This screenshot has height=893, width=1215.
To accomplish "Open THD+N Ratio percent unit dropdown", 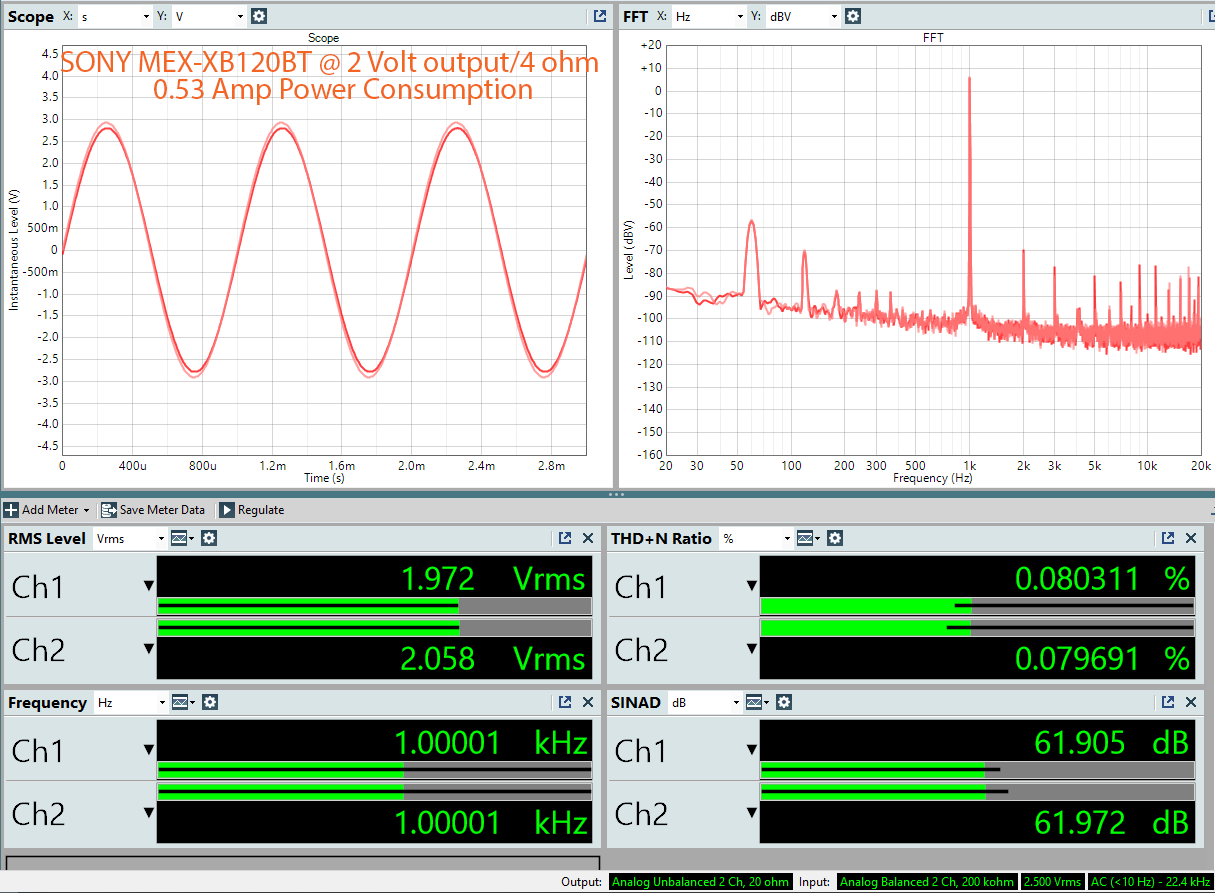I will pos(757,538).
